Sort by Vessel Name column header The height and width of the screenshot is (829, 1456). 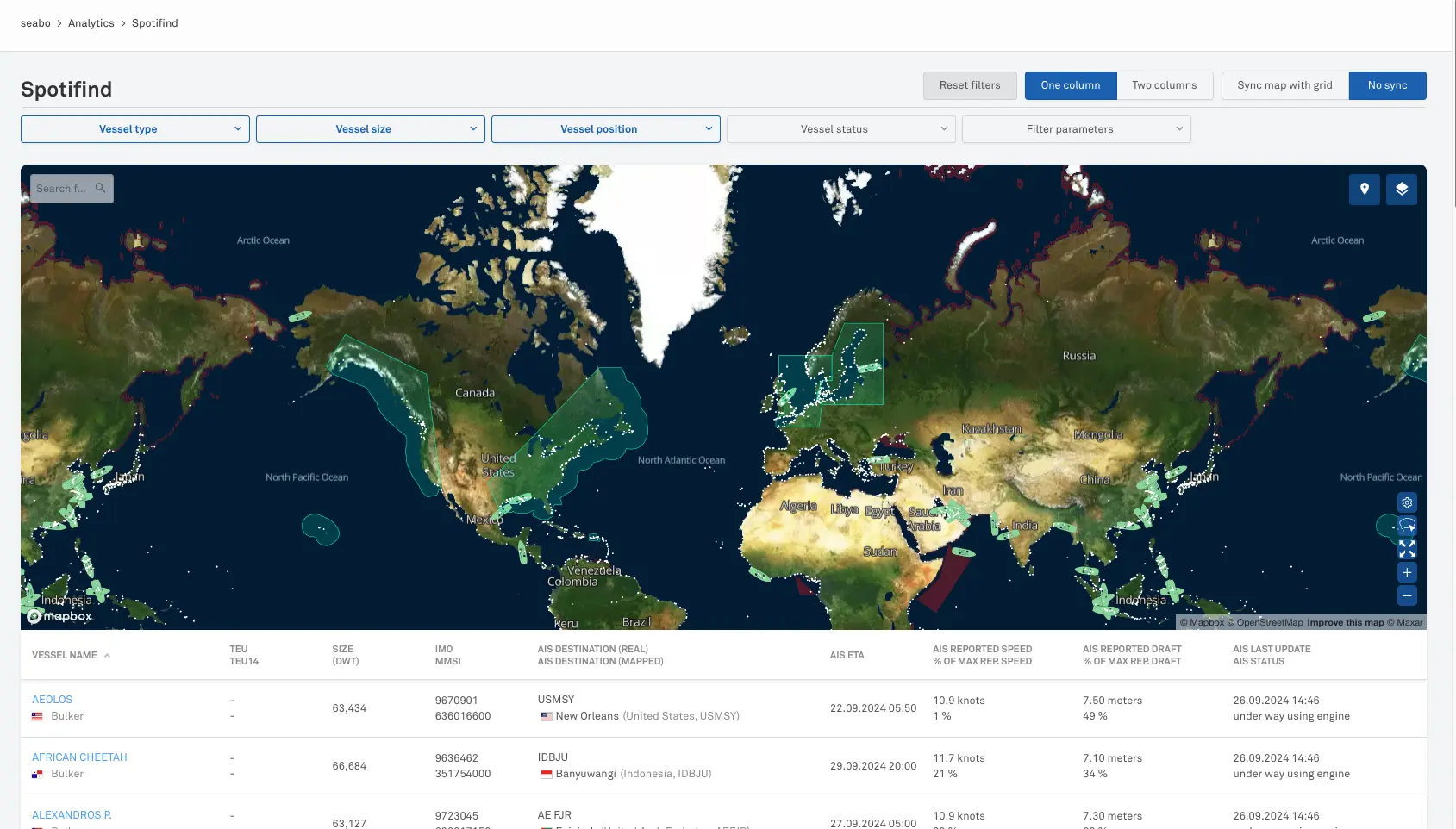pos(65,656)
